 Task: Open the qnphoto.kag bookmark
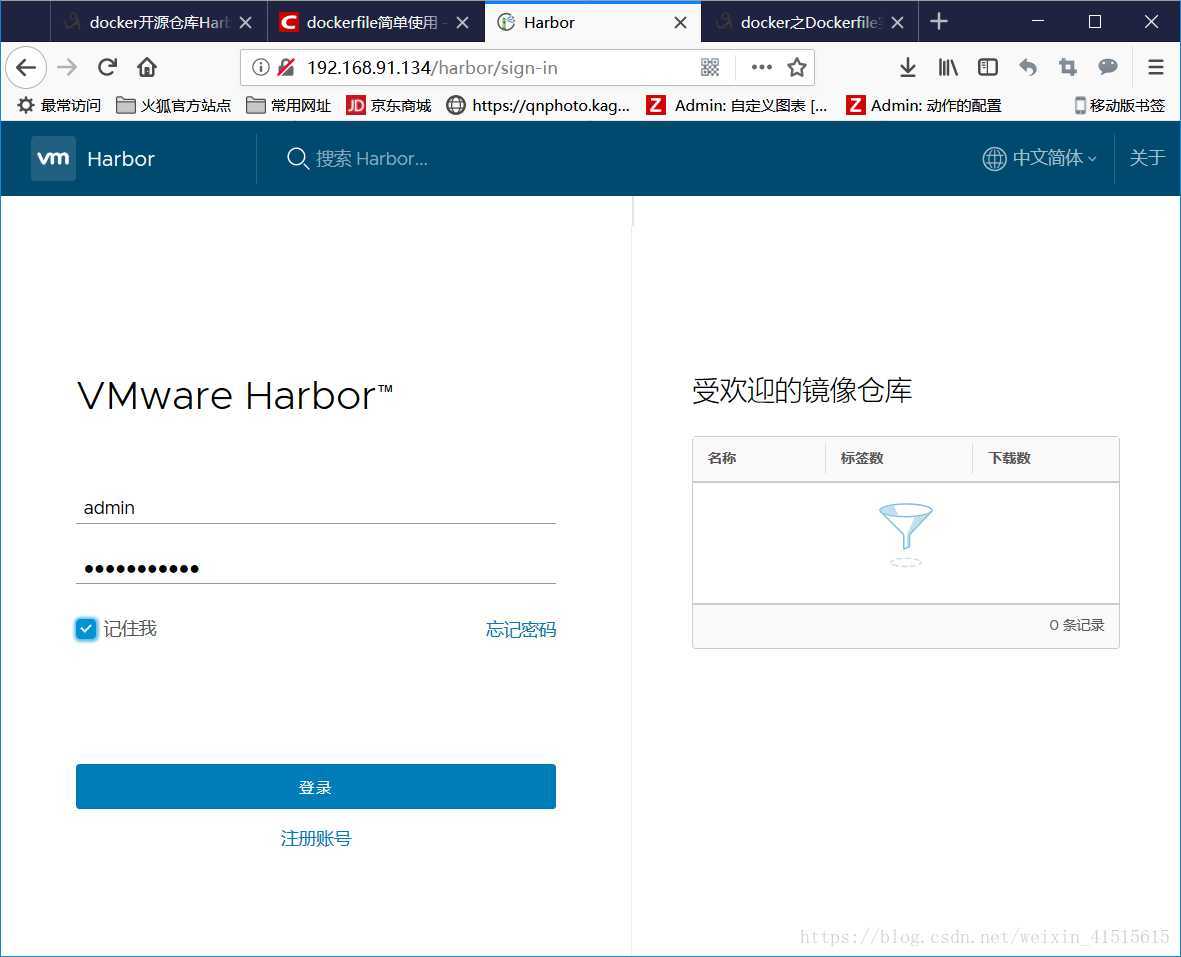[538, 105]
